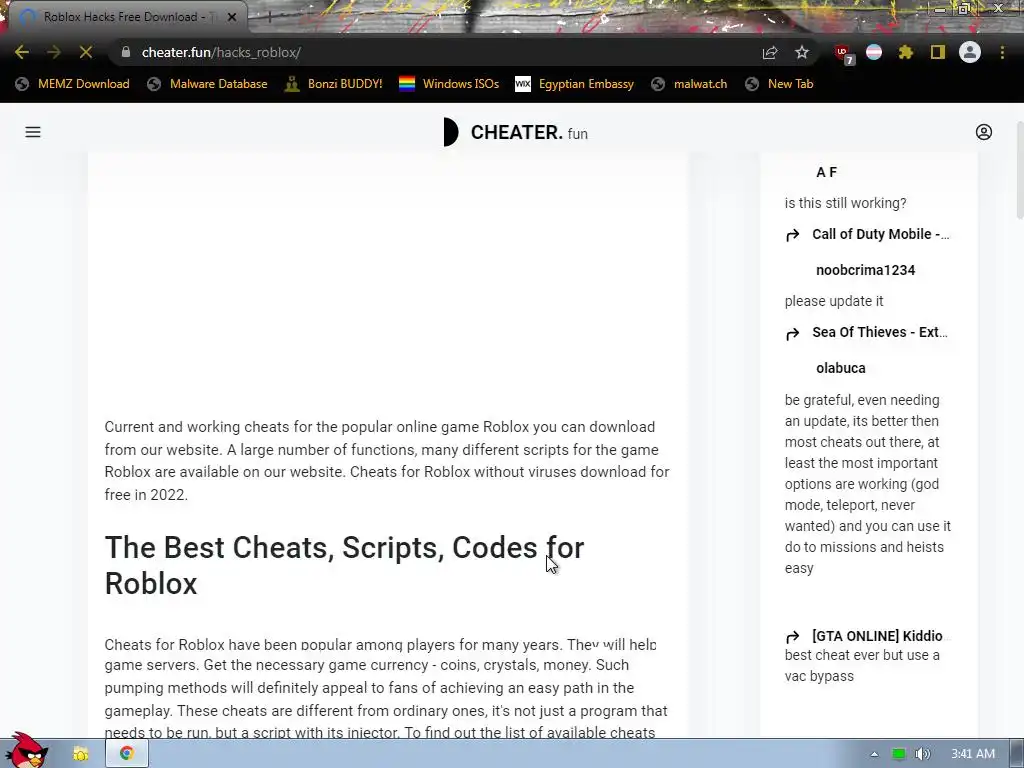Show hidden system tray icons arrow

pyautogui.click(x=874, y=754)
